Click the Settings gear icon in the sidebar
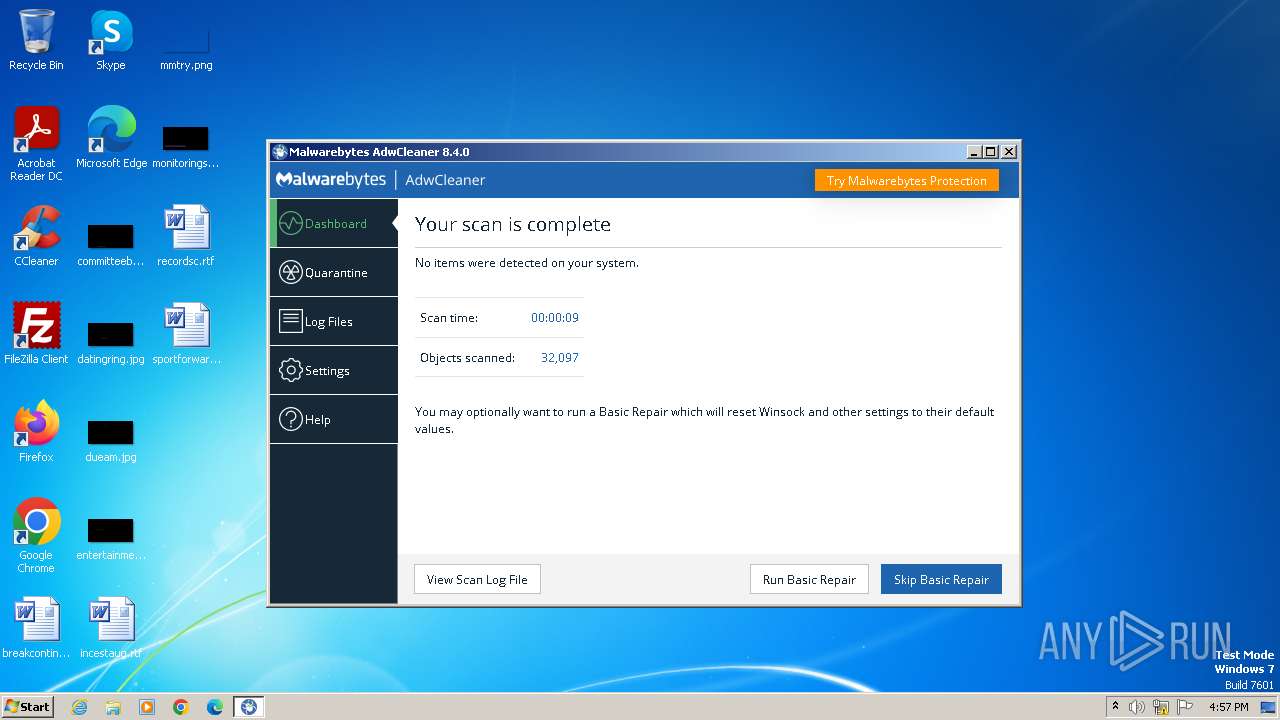Viewport: 1280px width, 720px height. (x=290, y=370)
